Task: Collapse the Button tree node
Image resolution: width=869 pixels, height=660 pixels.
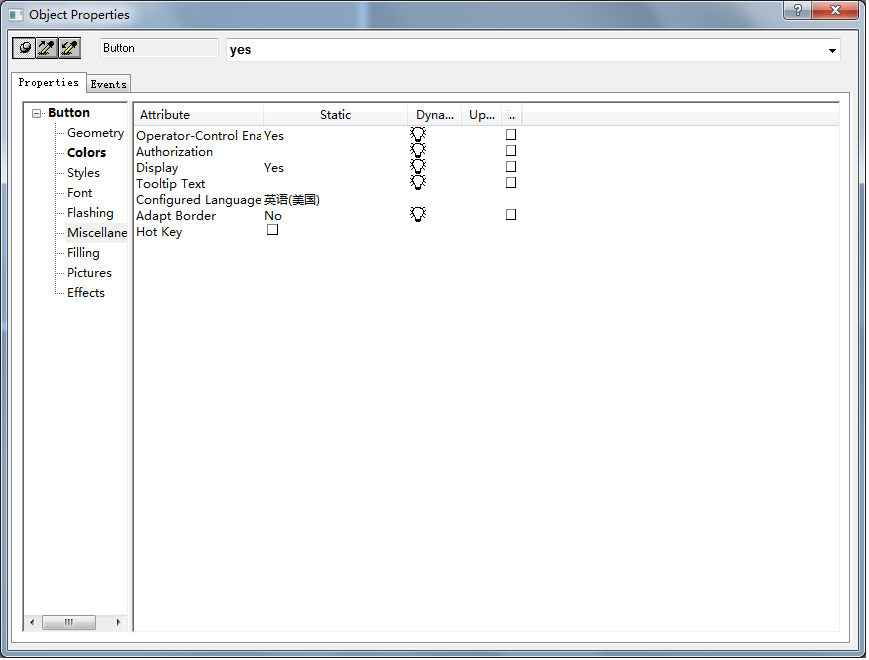Action: click(x=37, y=114)
